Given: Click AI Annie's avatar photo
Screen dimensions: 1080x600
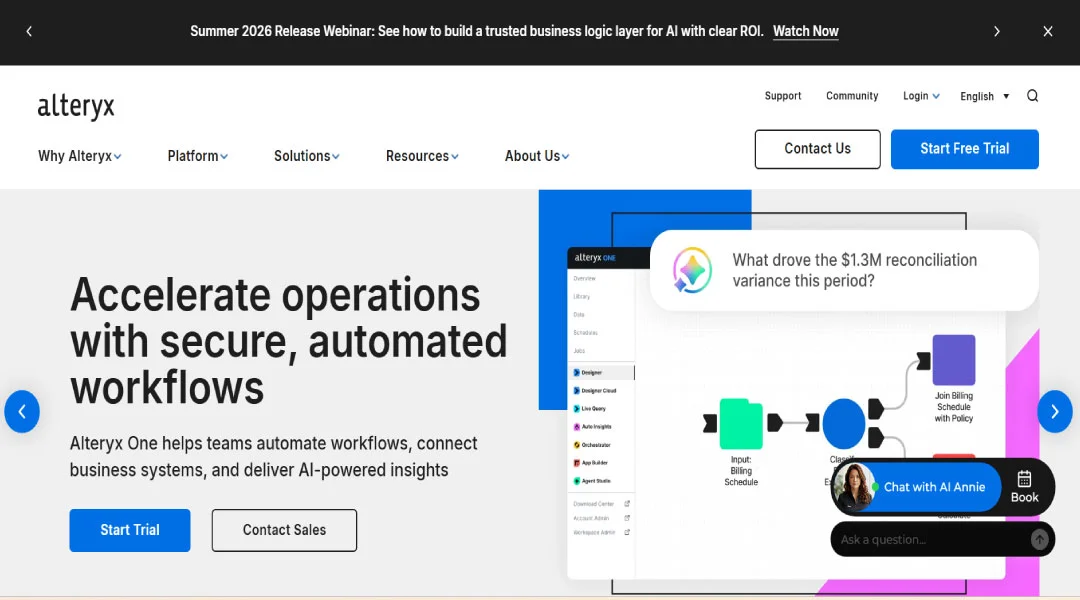Looking at the screenshot, I should pos(853,486).
